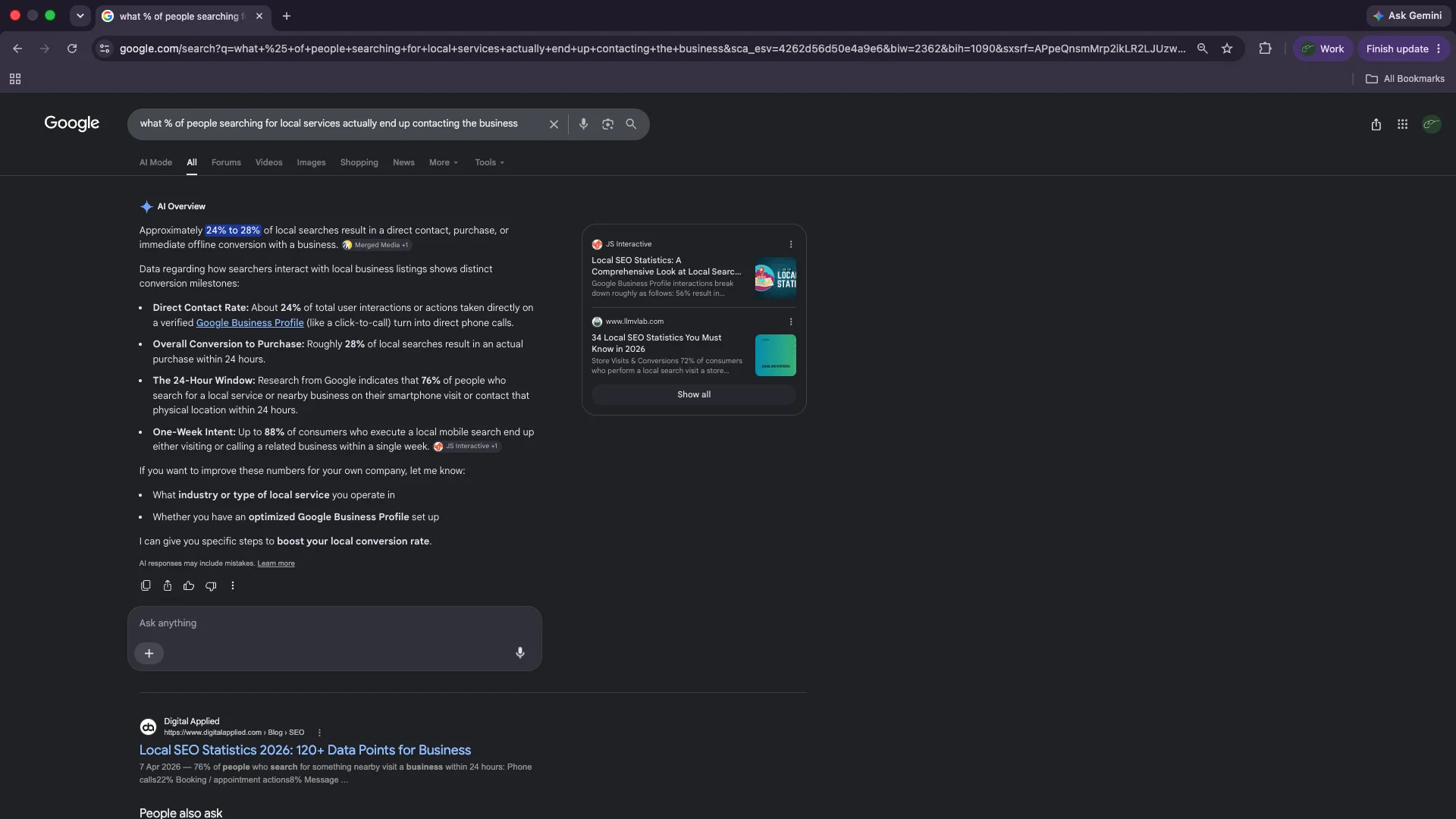Image resolution: width=1456 pixels, height=819 pixels.
Task: Open the Tools dropdown
Action: coord(489,162)
